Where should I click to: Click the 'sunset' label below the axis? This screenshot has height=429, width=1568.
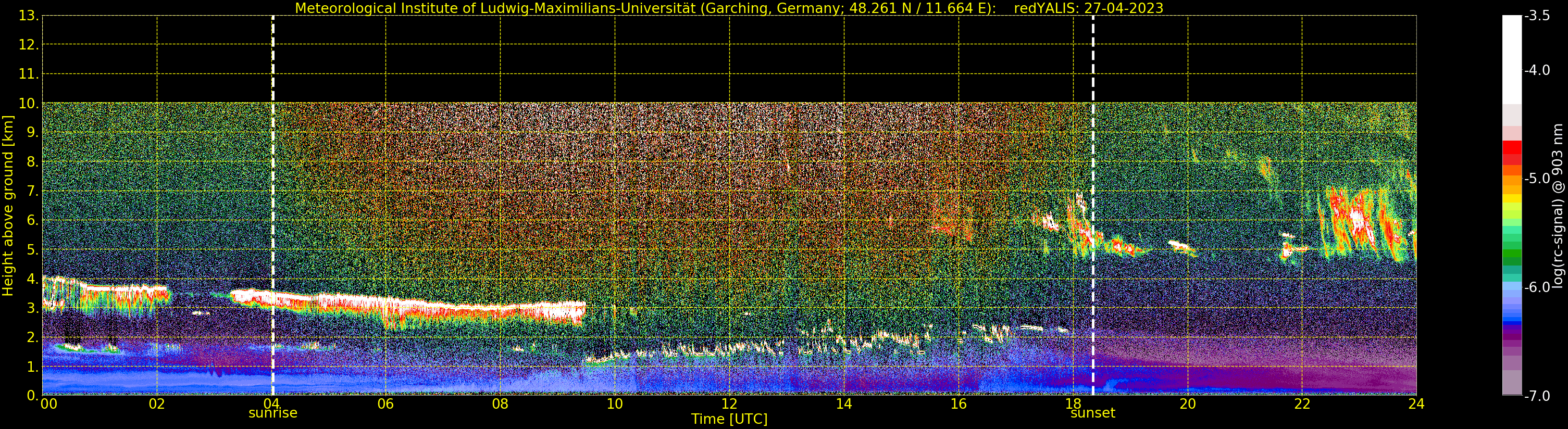[x=1092, y=413]
